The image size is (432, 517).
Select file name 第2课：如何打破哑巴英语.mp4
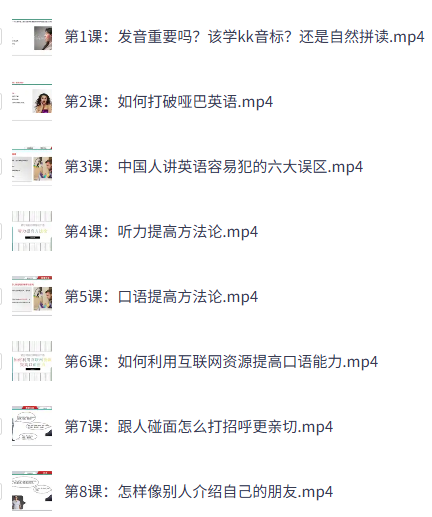pos(169,102)
